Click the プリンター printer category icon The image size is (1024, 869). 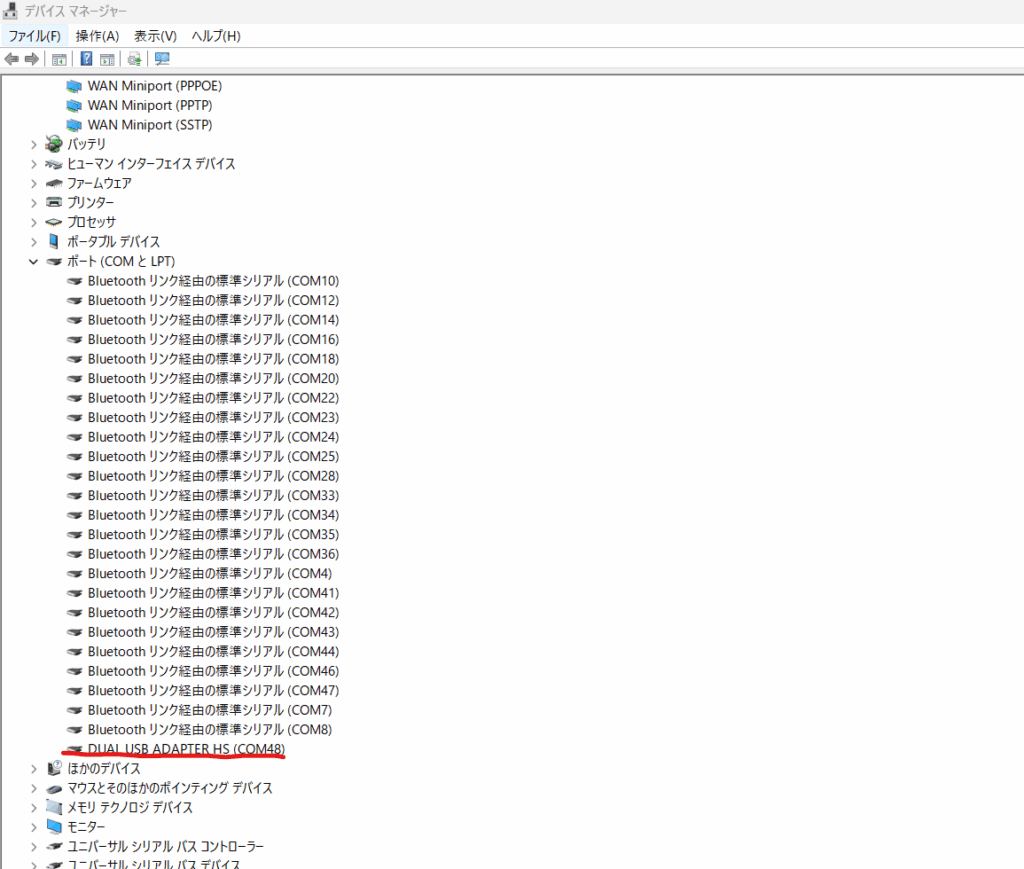click(x=54, y=202)
